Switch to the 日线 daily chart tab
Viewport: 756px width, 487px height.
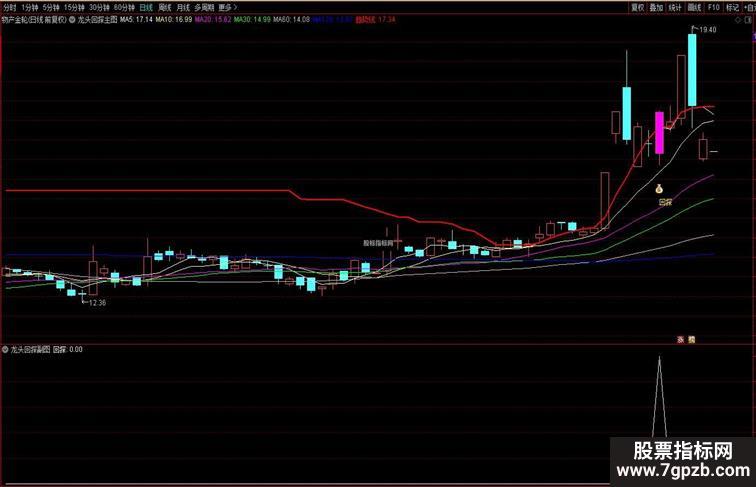[x=146, y=8]
